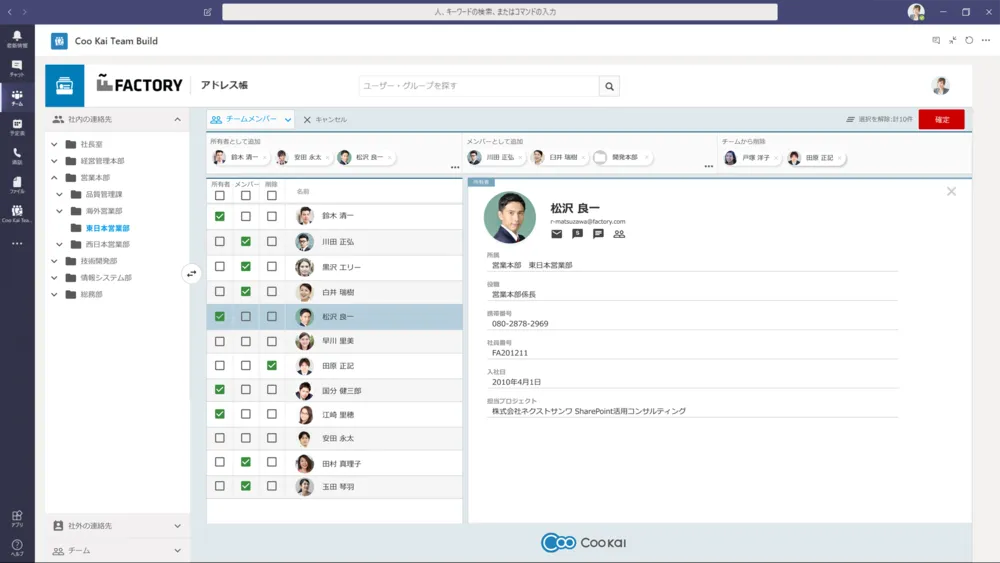Click the search magnifier button
The image size is (1000, 563).
(x=609, y=86)
